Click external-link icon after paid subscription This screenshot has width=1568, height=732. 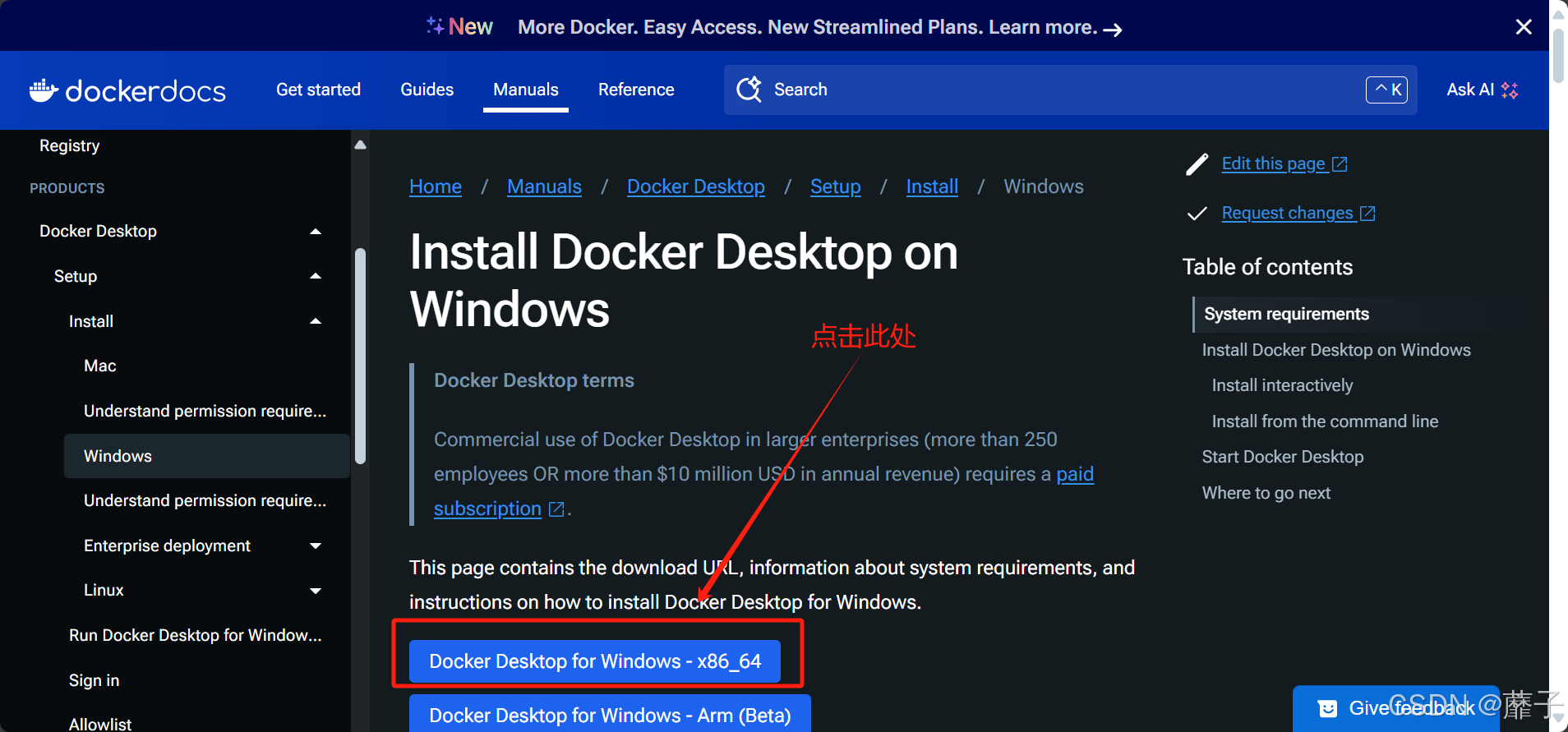(556, 509)
